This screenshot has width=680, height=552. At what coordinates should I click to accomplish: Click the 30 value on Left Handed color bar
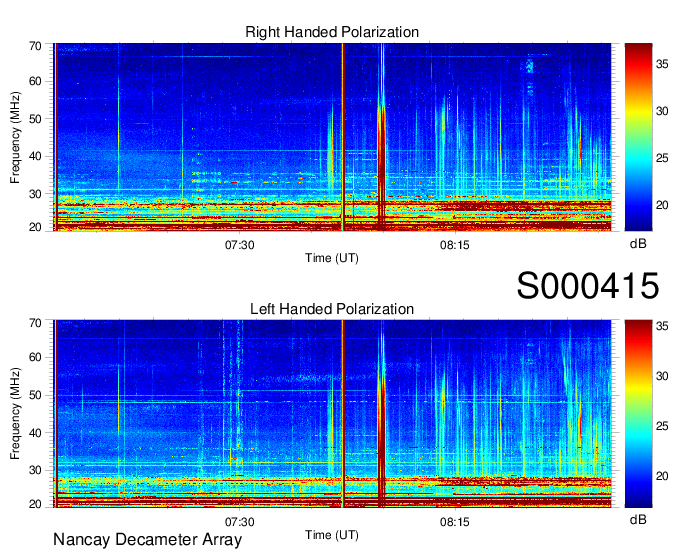tap(662, 376)
